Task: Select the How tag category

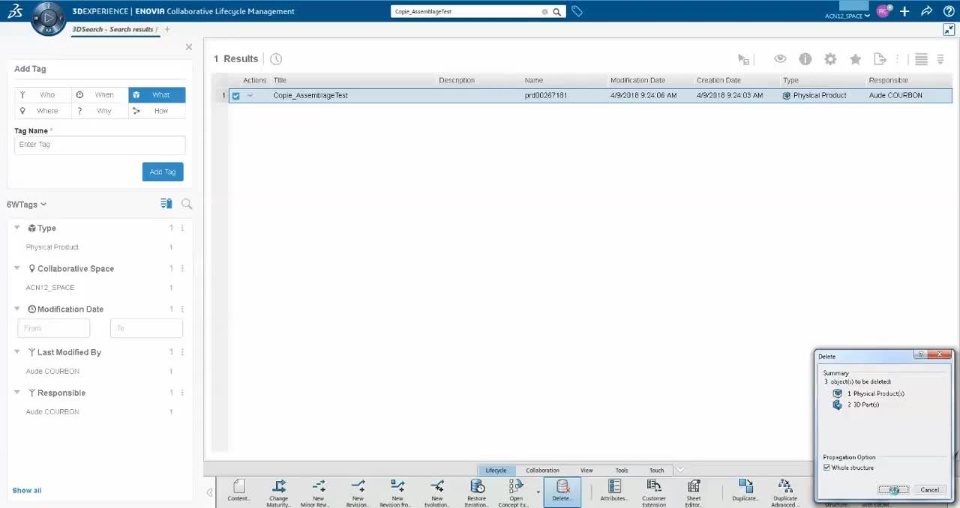Action: (x=157, y=111)
